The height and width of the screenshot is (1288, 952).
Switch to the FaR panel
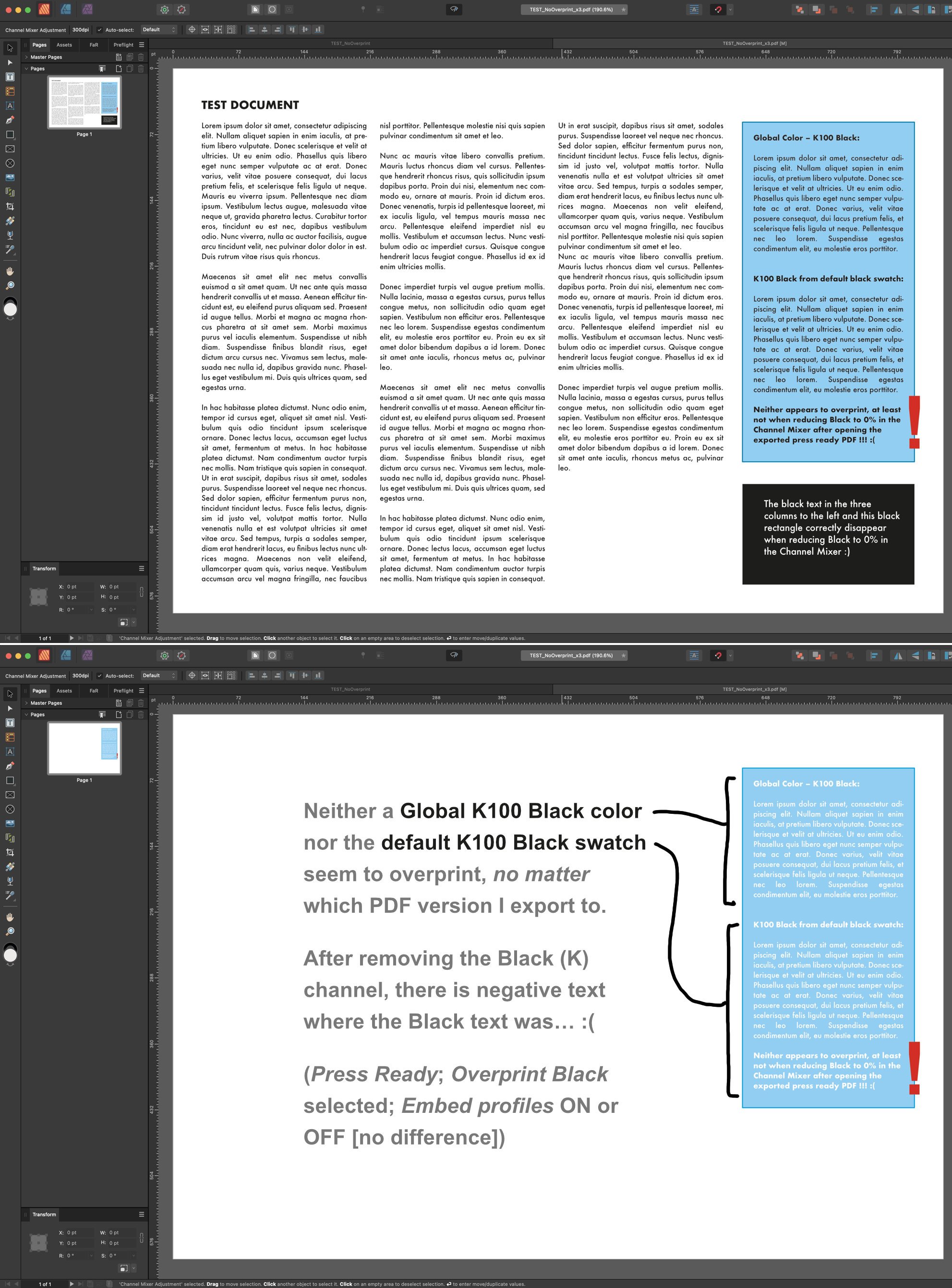click(x=93, y=45)
